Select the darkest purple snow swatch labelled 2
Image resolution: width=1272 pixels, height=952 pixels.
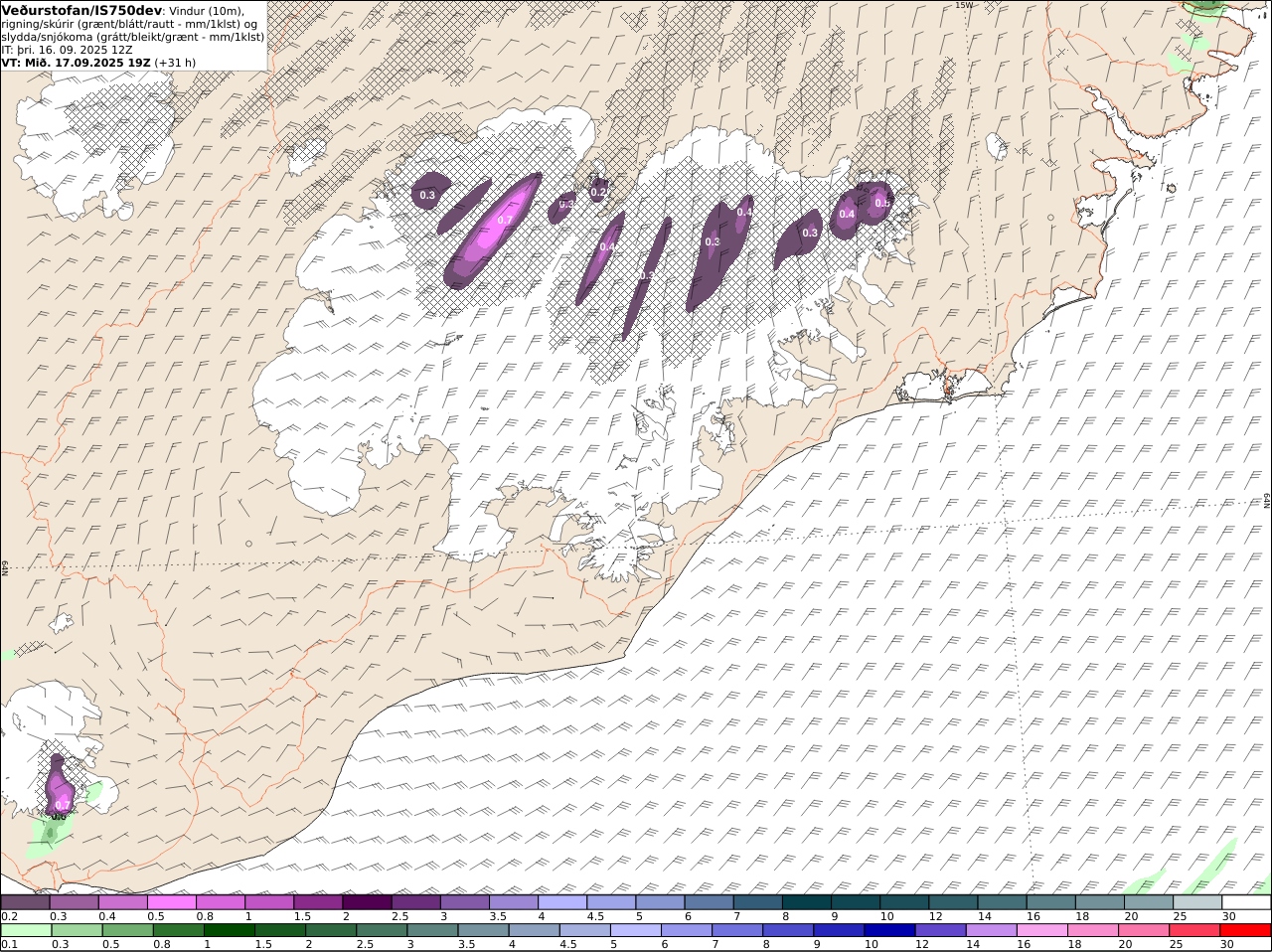(367, 902)
